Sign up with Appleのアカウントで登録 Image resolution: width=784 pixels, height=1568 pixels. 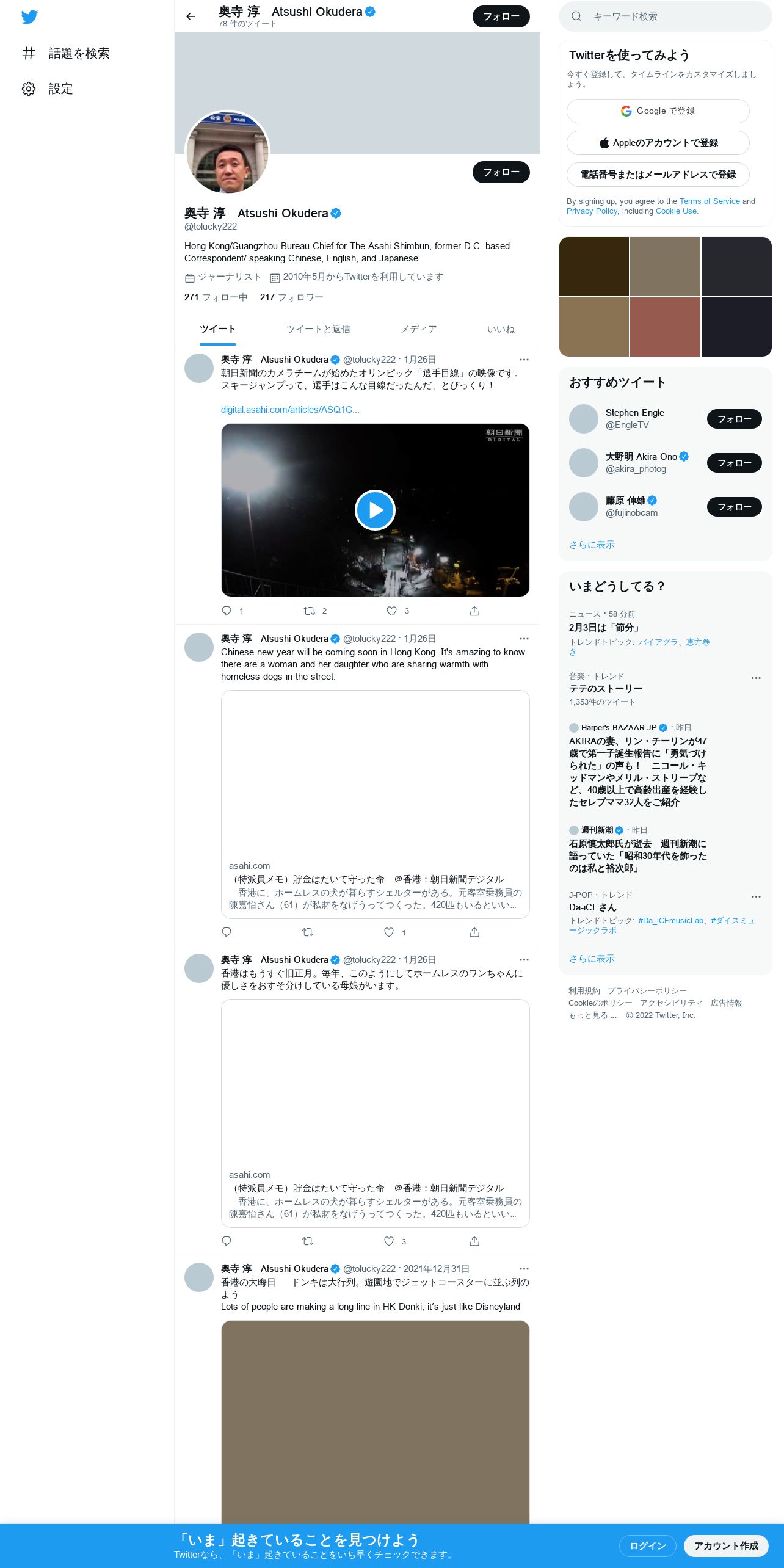click(658, 143)
